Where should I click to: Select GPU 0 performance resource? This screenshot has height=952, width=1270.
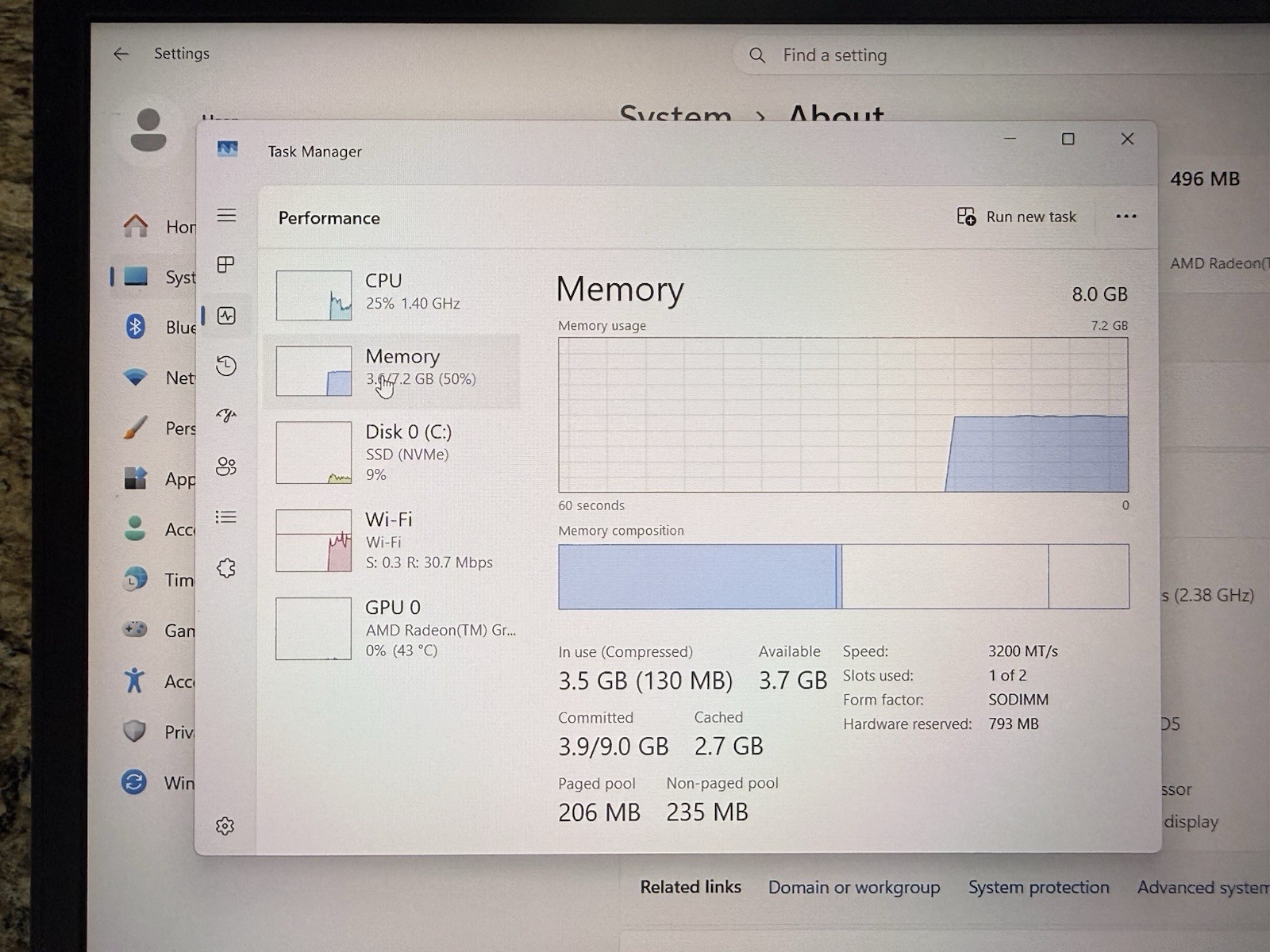391,628
